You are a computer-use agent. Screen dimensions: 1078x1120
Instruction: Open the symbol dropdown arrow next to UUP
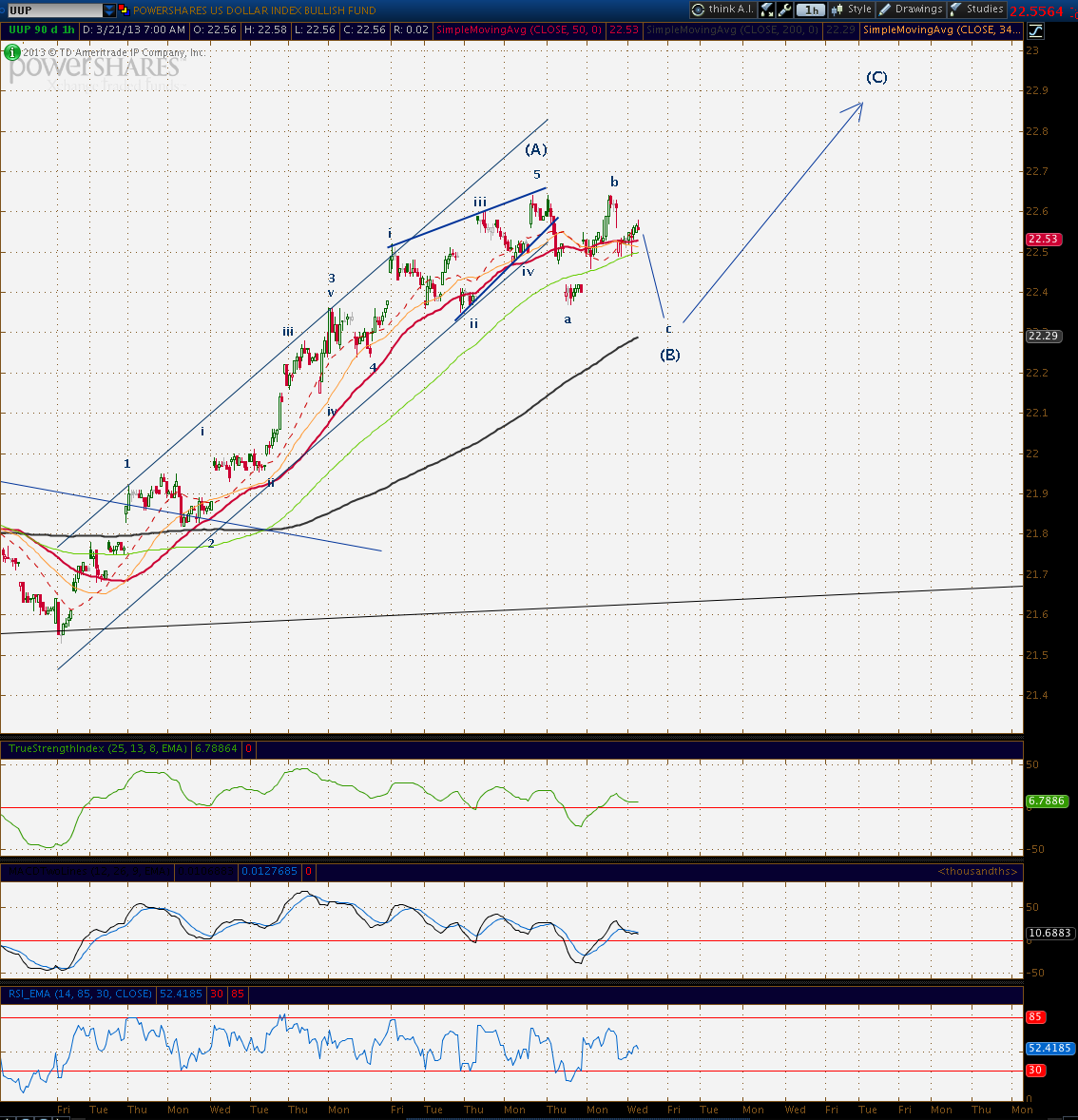108,10
